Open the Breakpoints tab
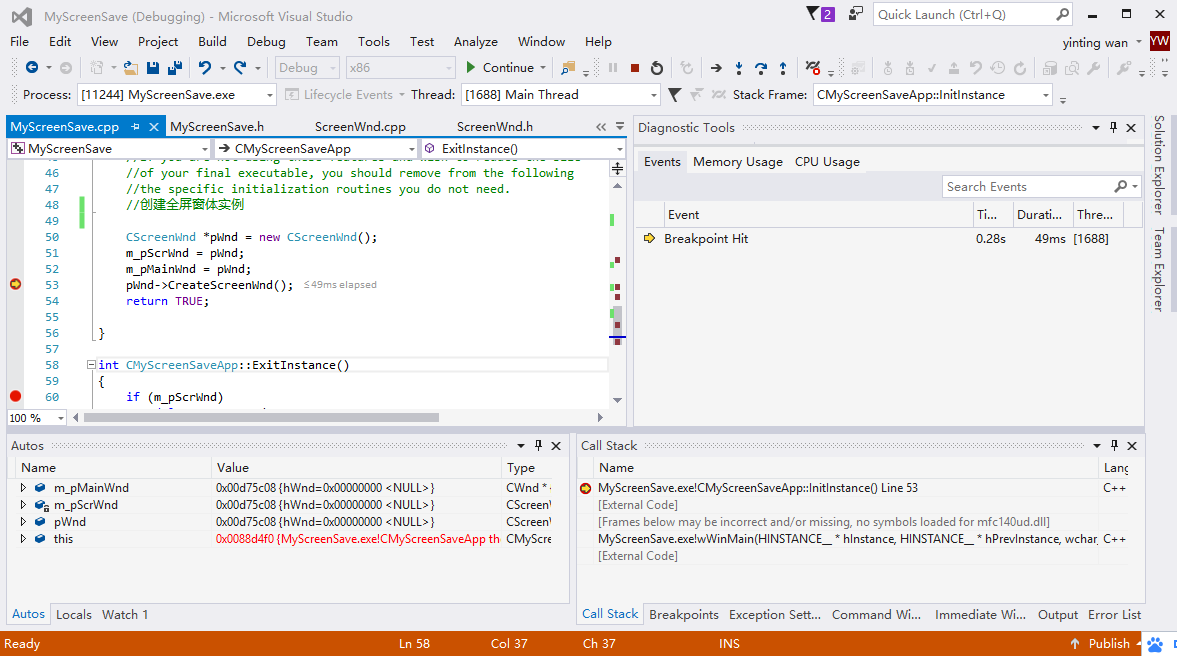 684,615
